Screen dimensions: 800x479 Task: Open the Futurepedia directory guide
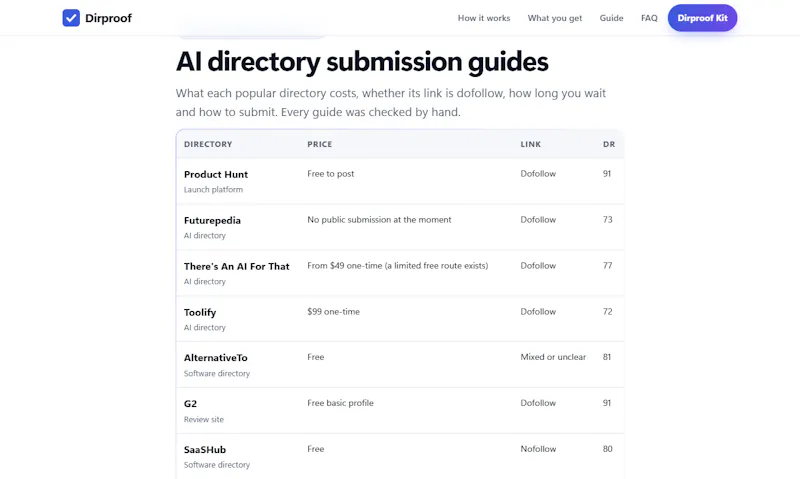click(212, 220)
